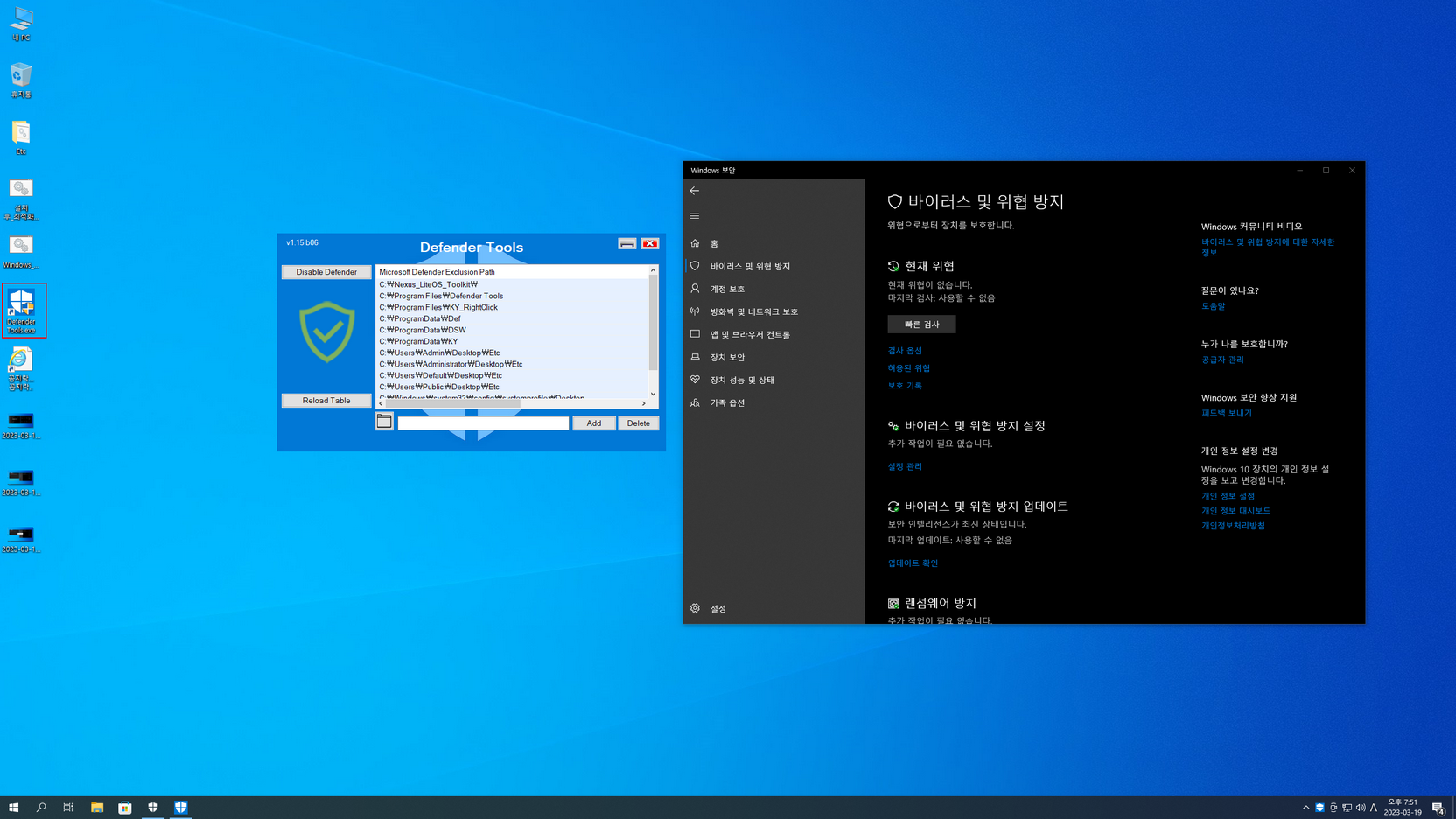Select the Etc folder desktop icon
Screen dimensions: 1456x819
point(21,137)
